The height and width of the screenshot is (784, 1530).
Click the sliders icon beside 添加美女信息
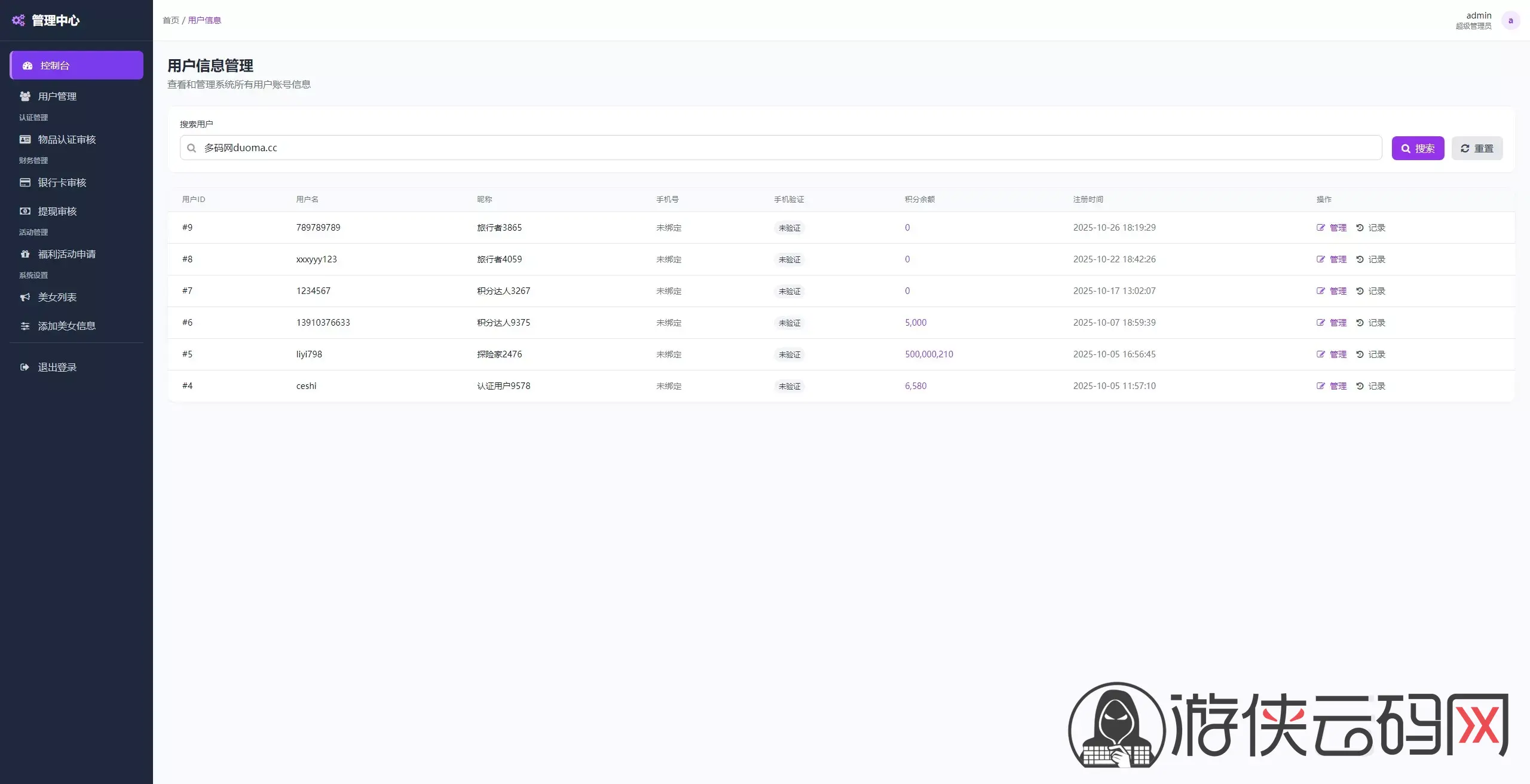point(25,326)
